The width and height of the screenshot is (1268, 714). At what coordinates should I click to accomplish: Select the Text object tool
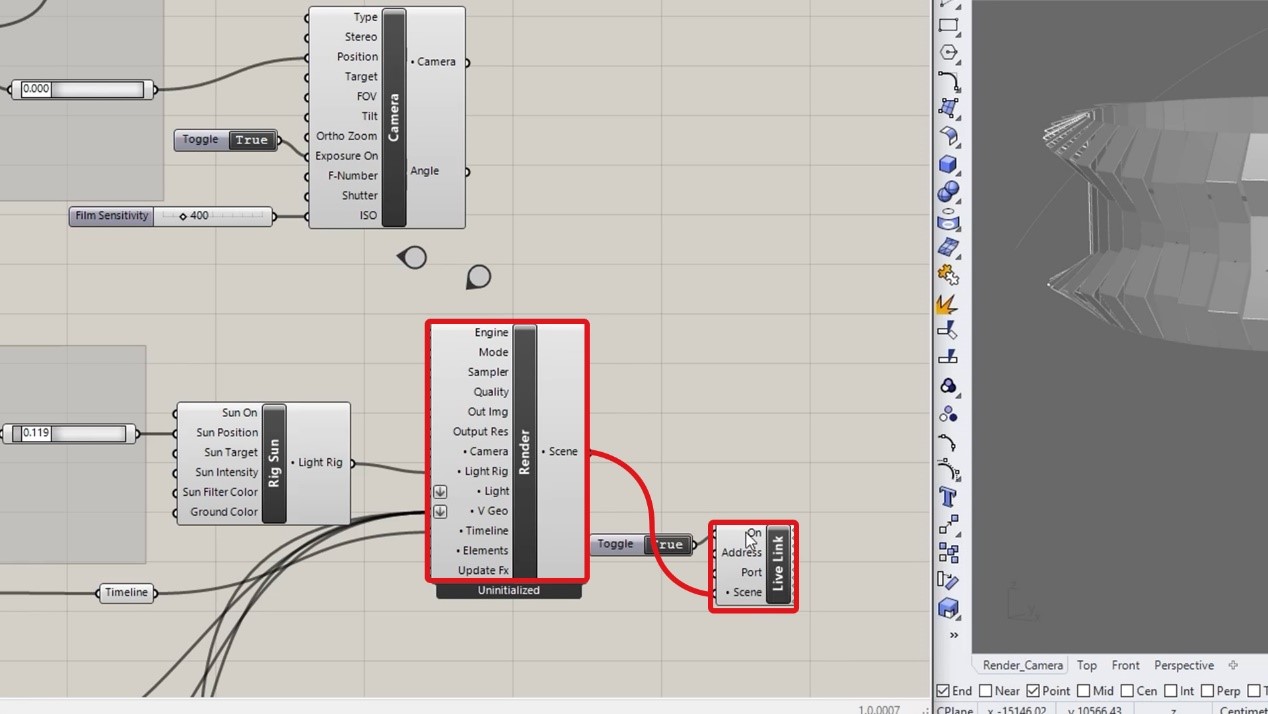pyautogui.click(x=949, y=497)
